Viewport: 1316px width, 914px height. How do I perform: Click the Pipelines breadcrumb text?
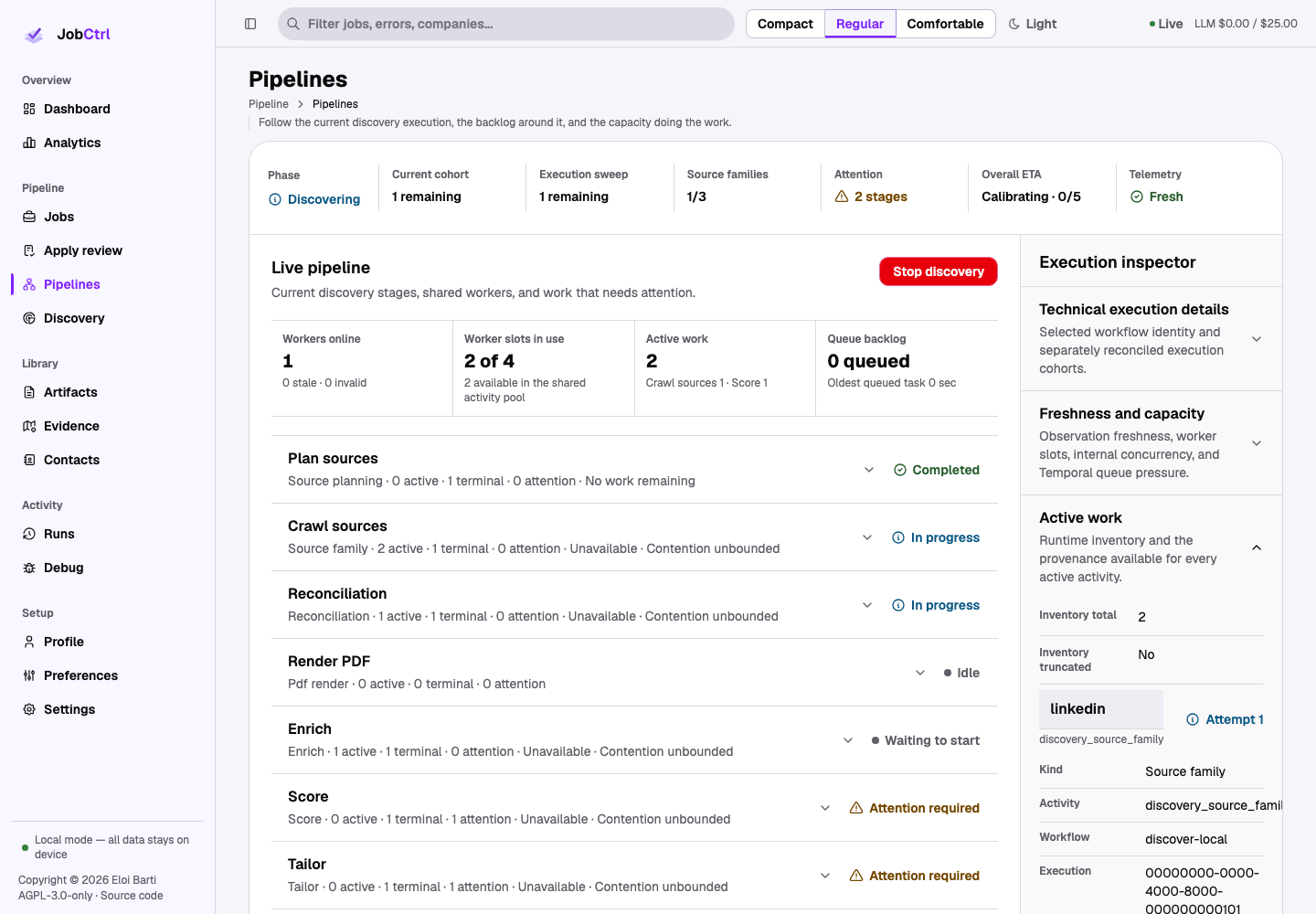(335, 104)
